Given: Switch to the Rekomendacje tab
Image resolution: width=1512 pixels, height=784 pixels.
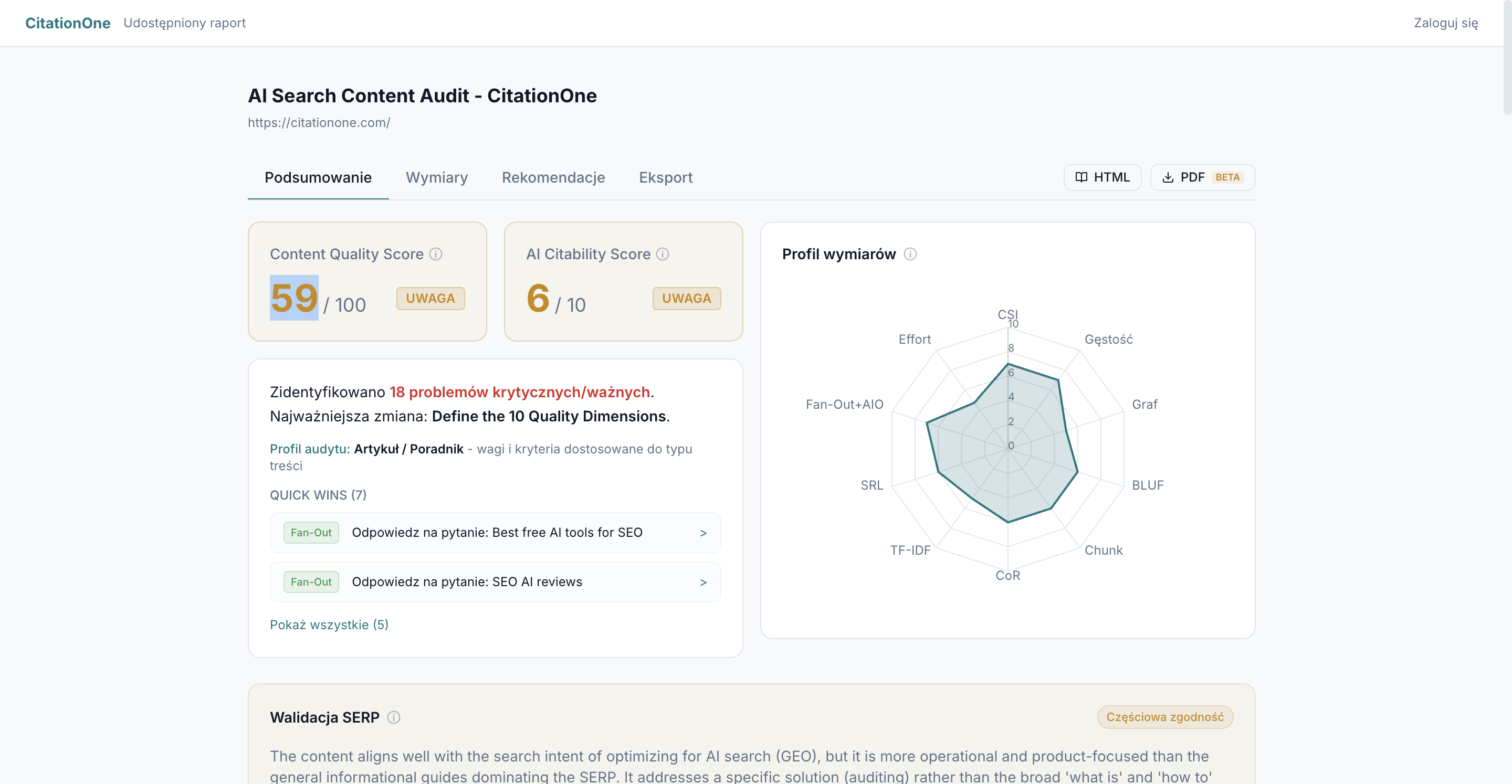Looking at the screenshot, I should click(x=553, y=177).
